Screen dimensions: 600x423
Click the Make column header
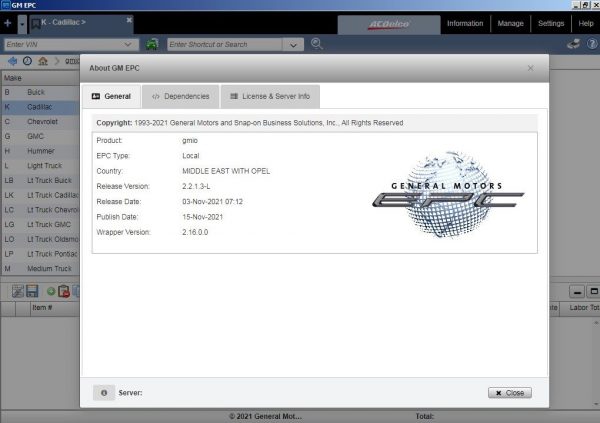(41, 78)
